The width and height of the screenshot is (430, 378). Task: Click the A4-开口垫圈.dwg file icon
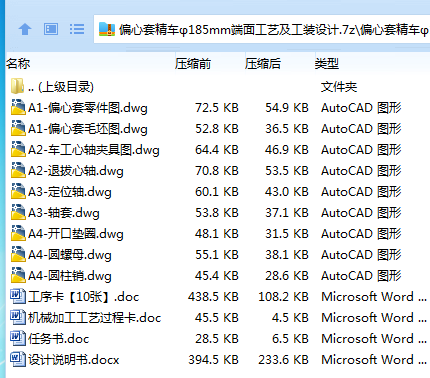18,233
